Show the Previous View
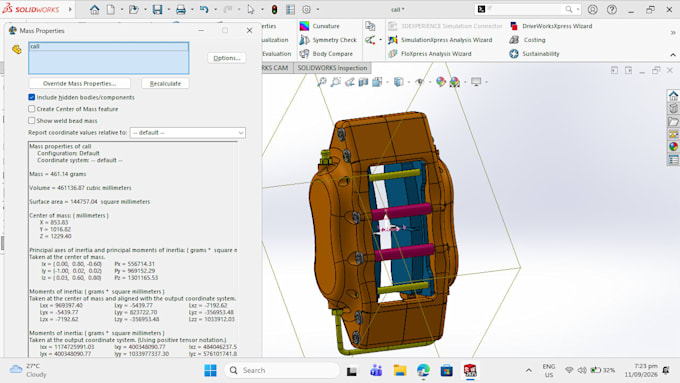 350,82
